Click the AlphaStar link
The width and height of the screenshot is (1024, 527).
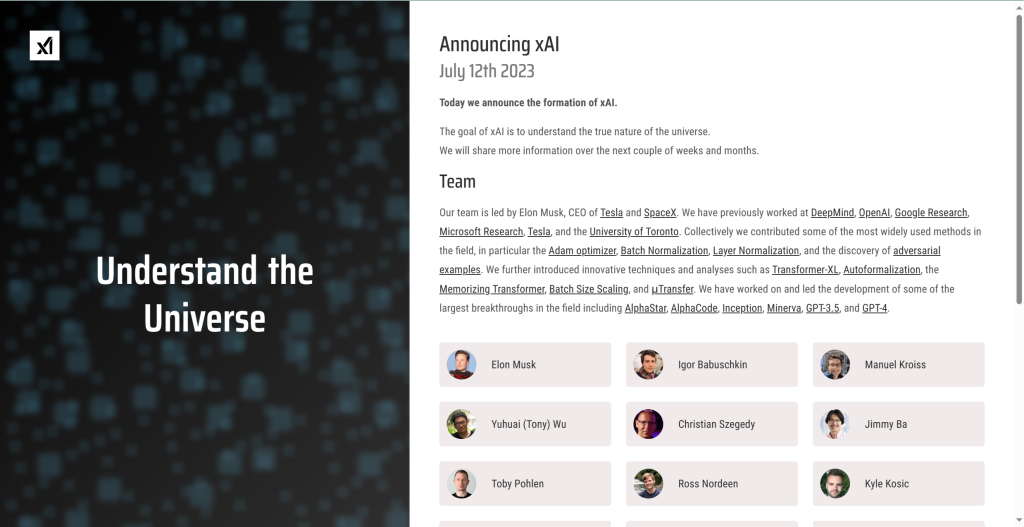click(x=645, y=308)
